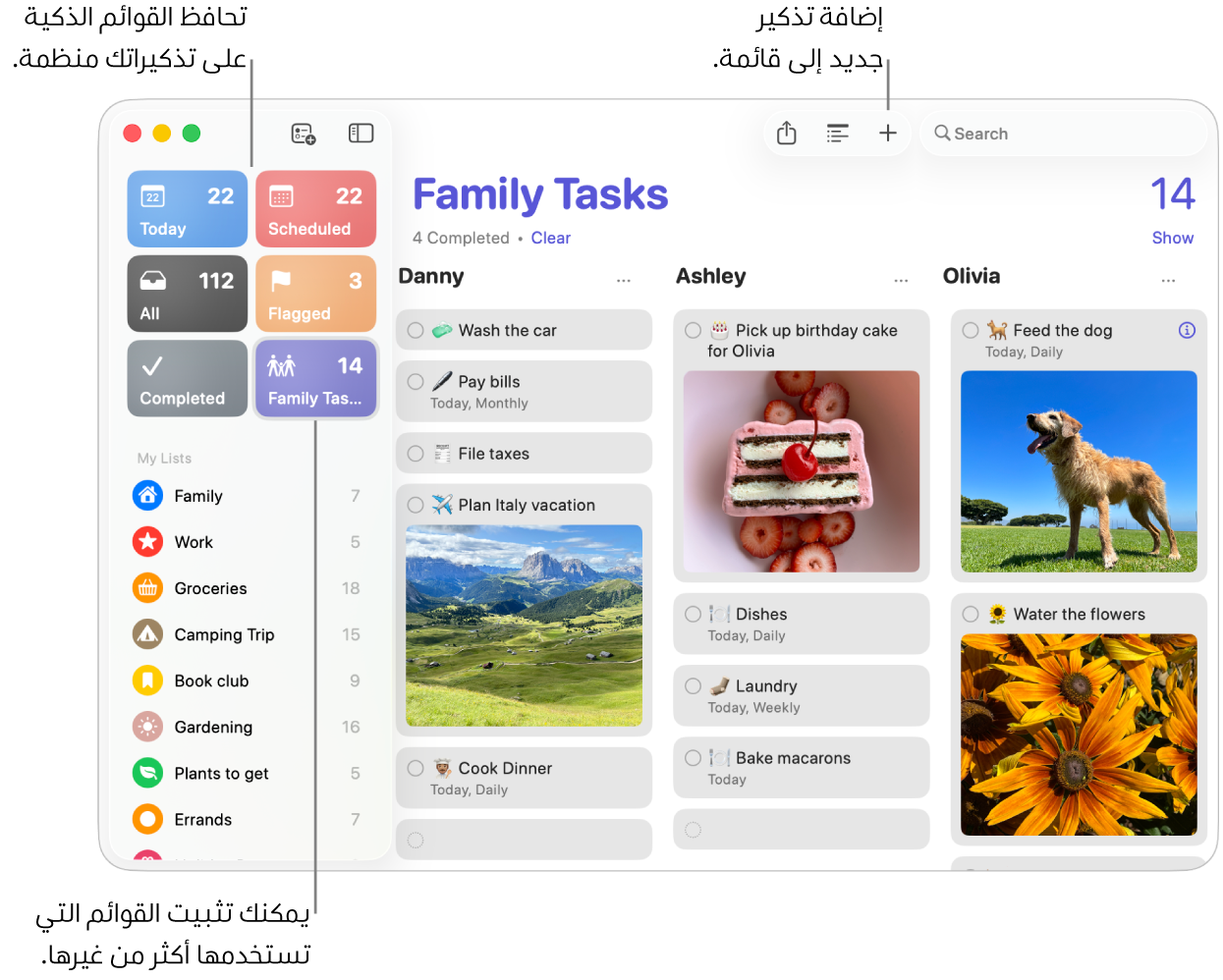Open the dog photo thumbnail
Image resolution: width=1223 pixels, height=980 pixels.
point(1079,471)
